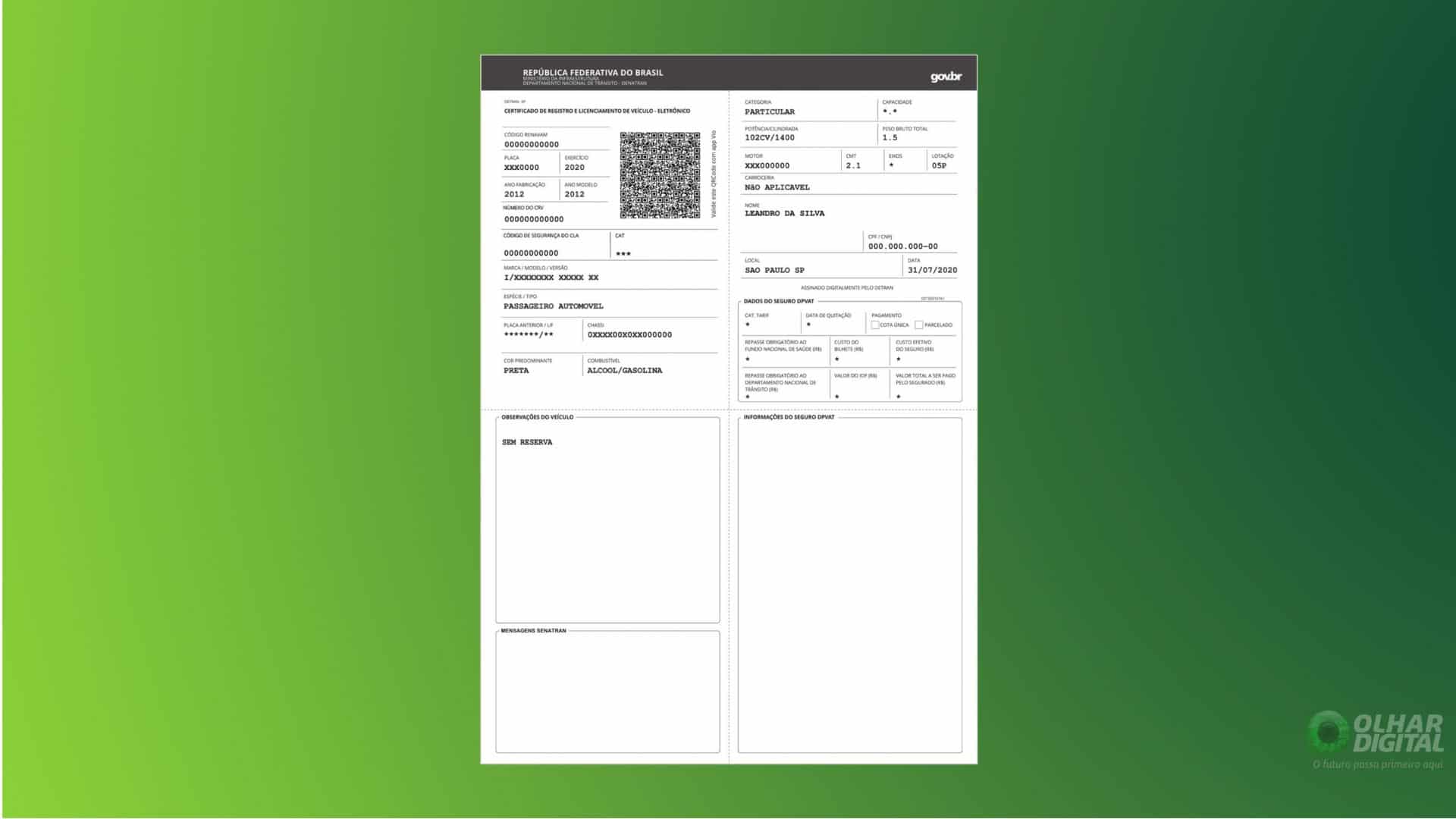Check the Cota Única payment checkbox

point(875,325)
